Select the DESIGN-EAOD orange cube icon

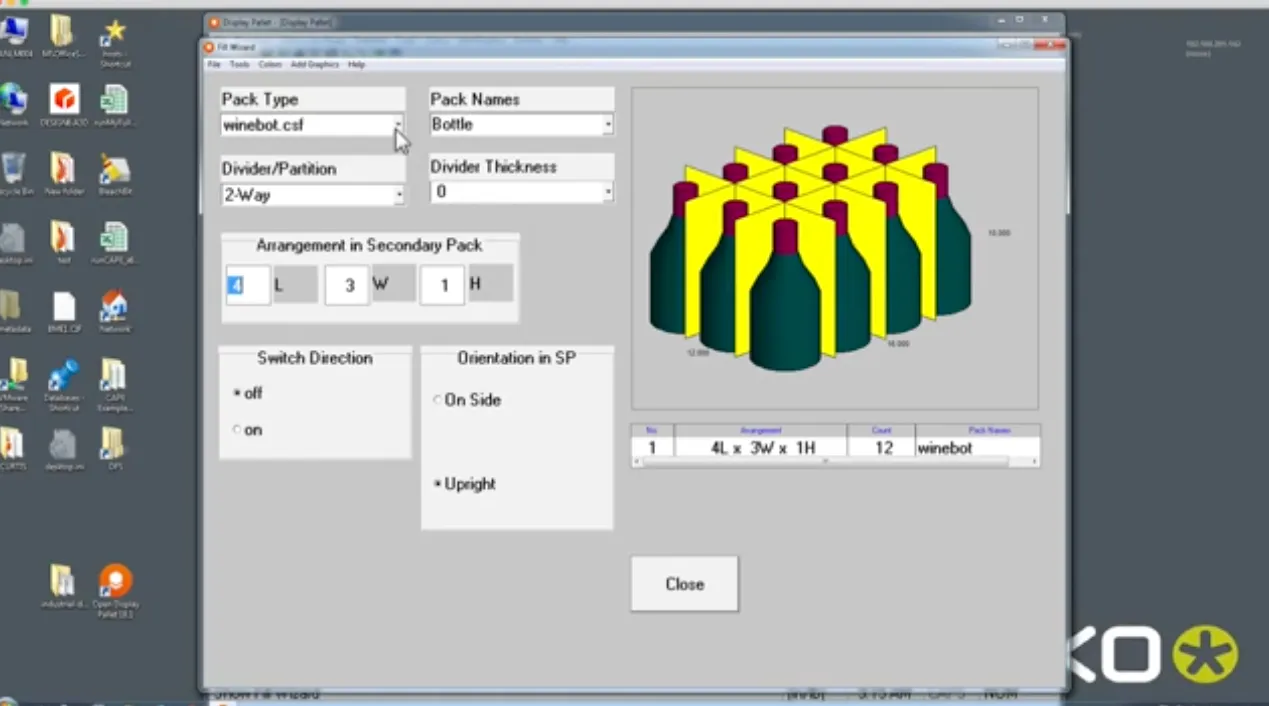pyautogui.click(x=64, y=100)
